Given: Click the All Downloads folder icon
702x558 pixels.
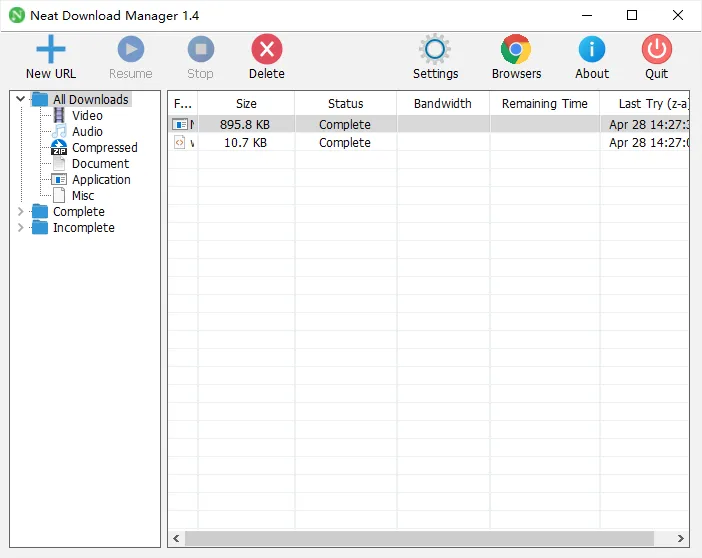Looking at the screenshot, I should tap(39, 99).
